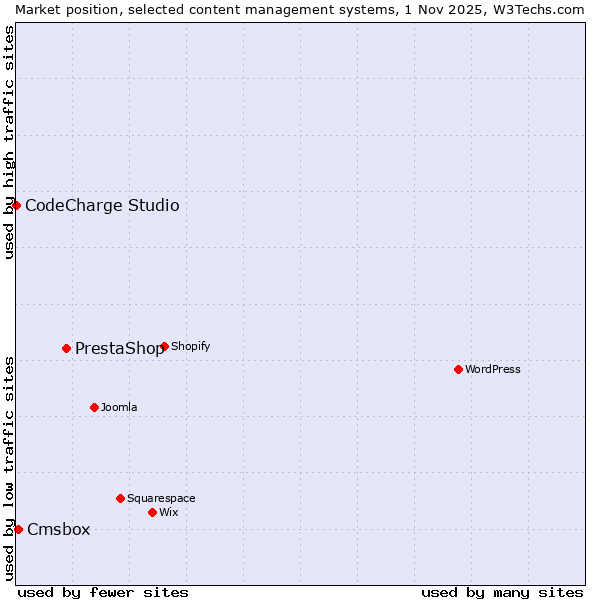
Task: Click the CodeCharge Studio label
Action: [x=102, y=206]
